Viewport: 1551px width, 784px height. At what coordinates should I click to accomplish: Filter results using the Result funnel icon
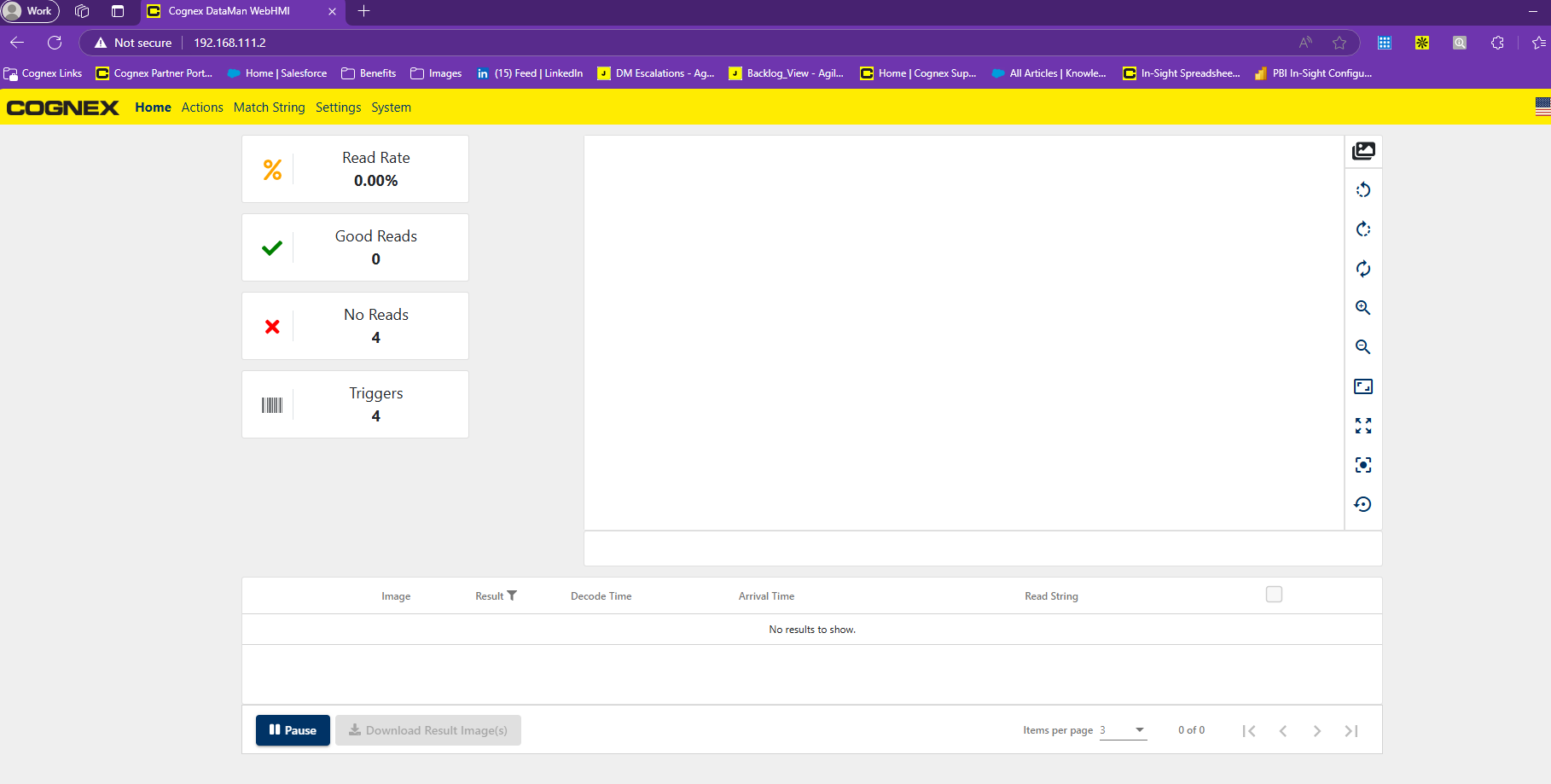coord(512,595)
